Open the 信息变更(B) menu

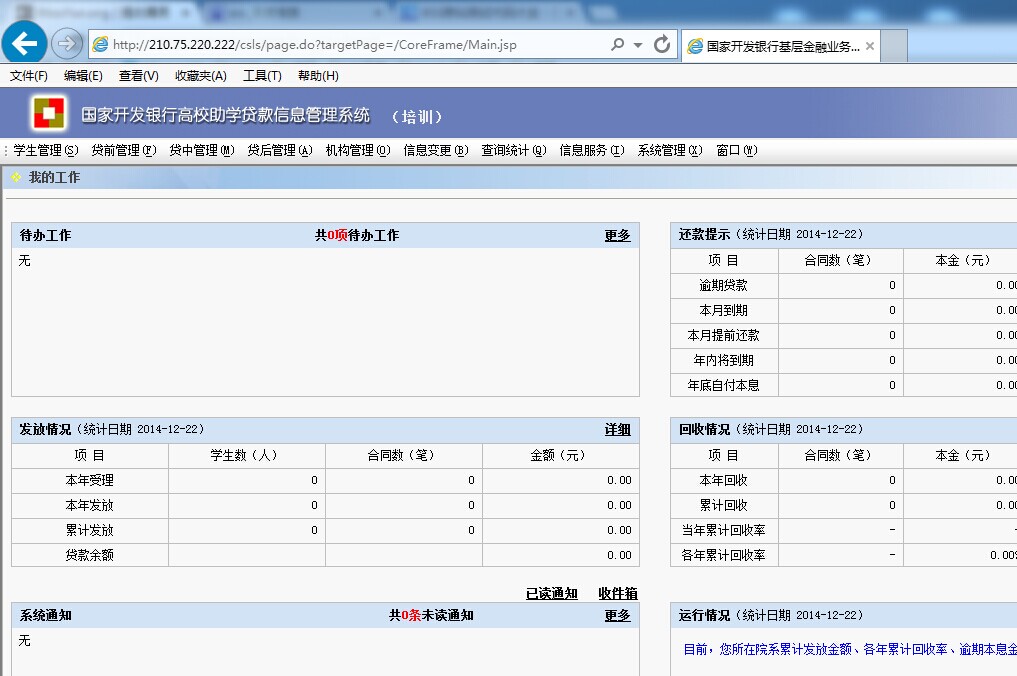tap(436, 151)
